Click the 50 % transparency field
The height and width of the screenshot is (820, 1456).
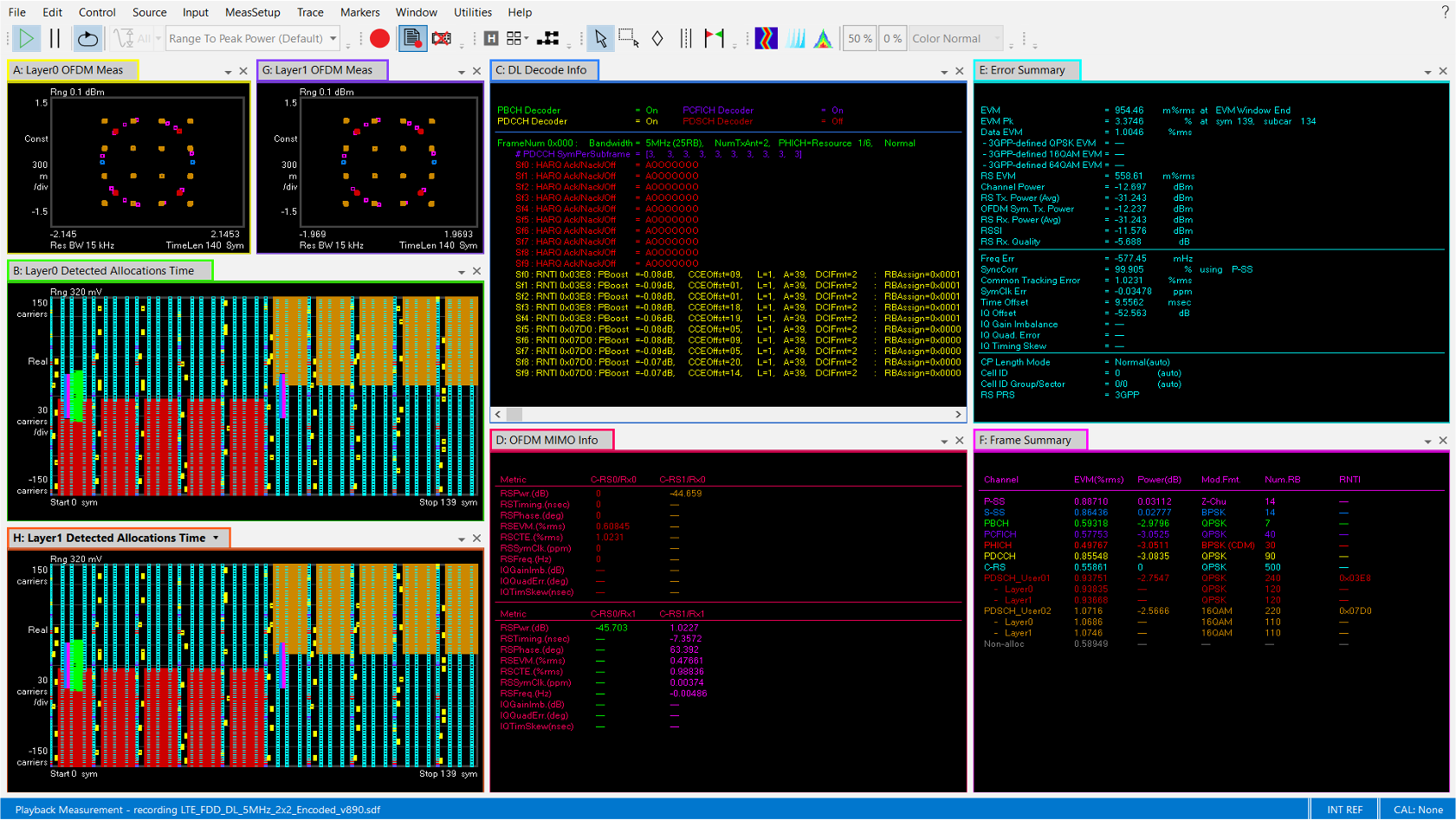tap(858, 38)
